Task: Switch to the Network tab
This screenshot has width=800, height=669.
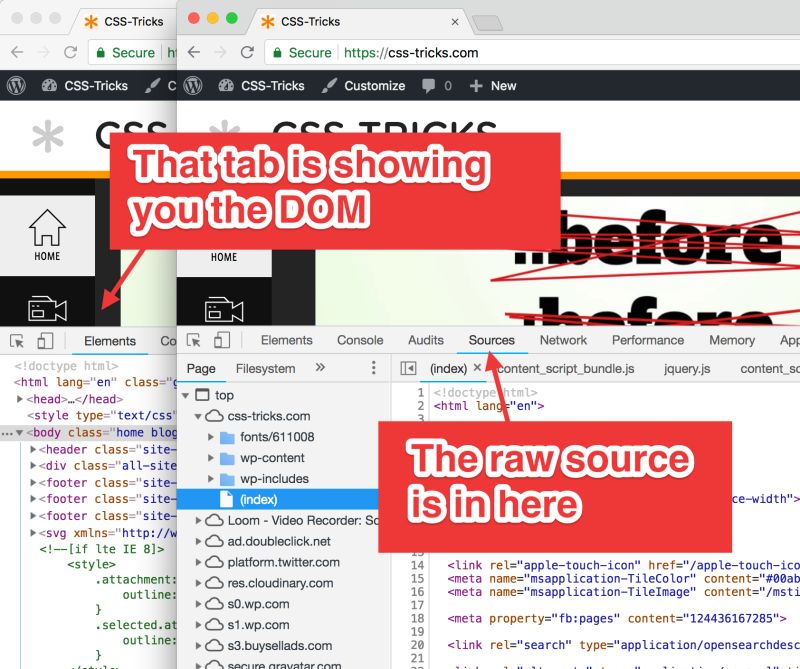Action: tap(563, 340)
